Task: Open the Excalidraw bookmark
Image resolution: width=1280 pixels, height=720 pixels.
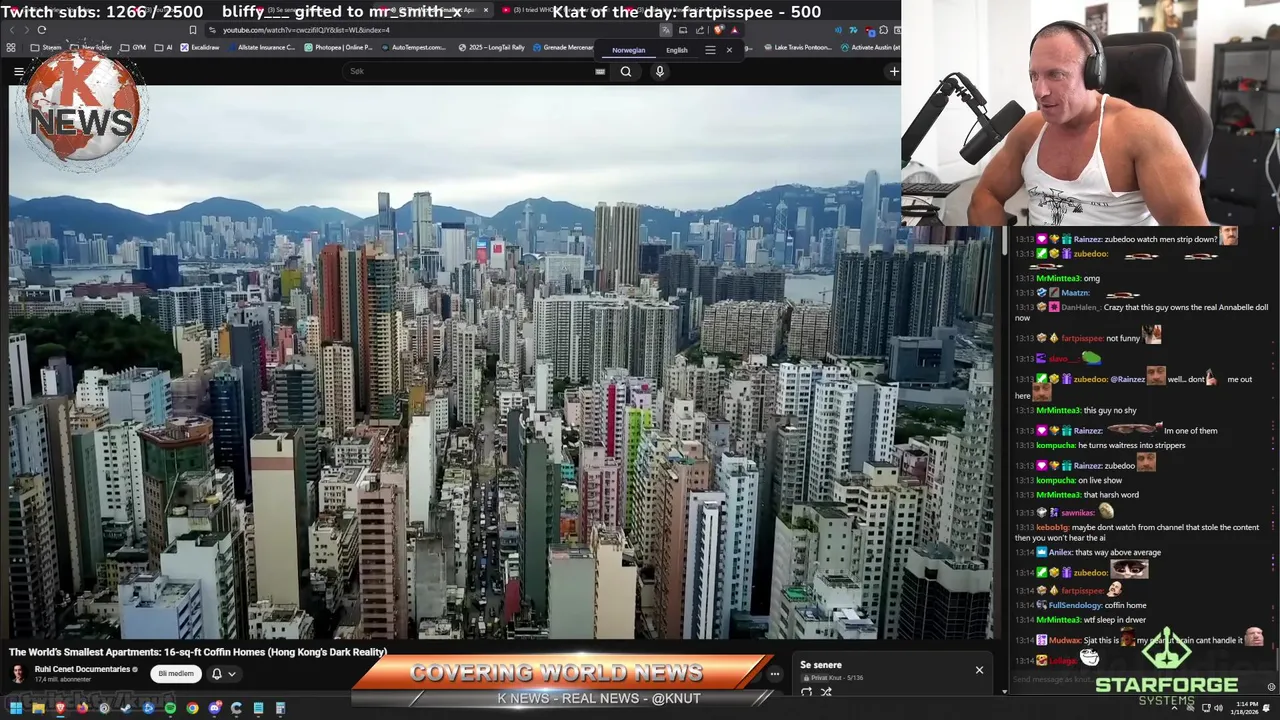Action: (x=200, y=47)
